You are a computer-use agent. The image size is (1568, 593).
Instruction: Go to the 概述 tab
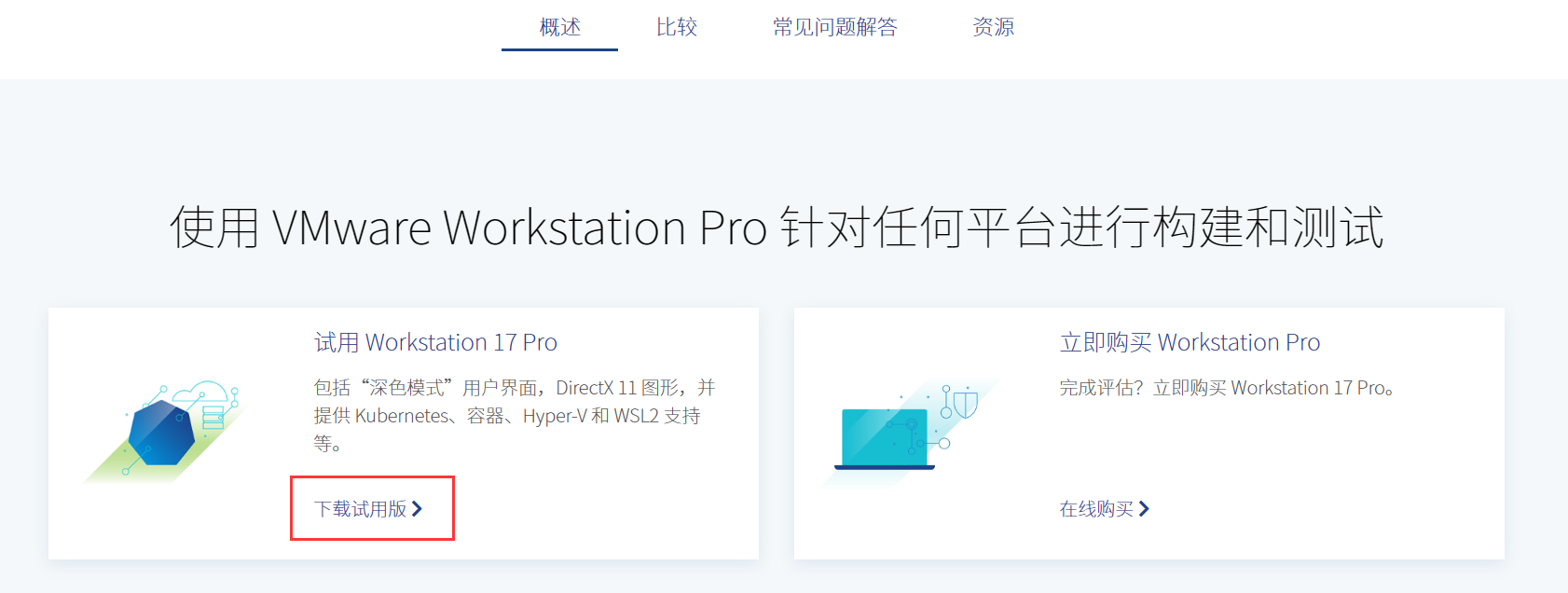click(559, 27)
